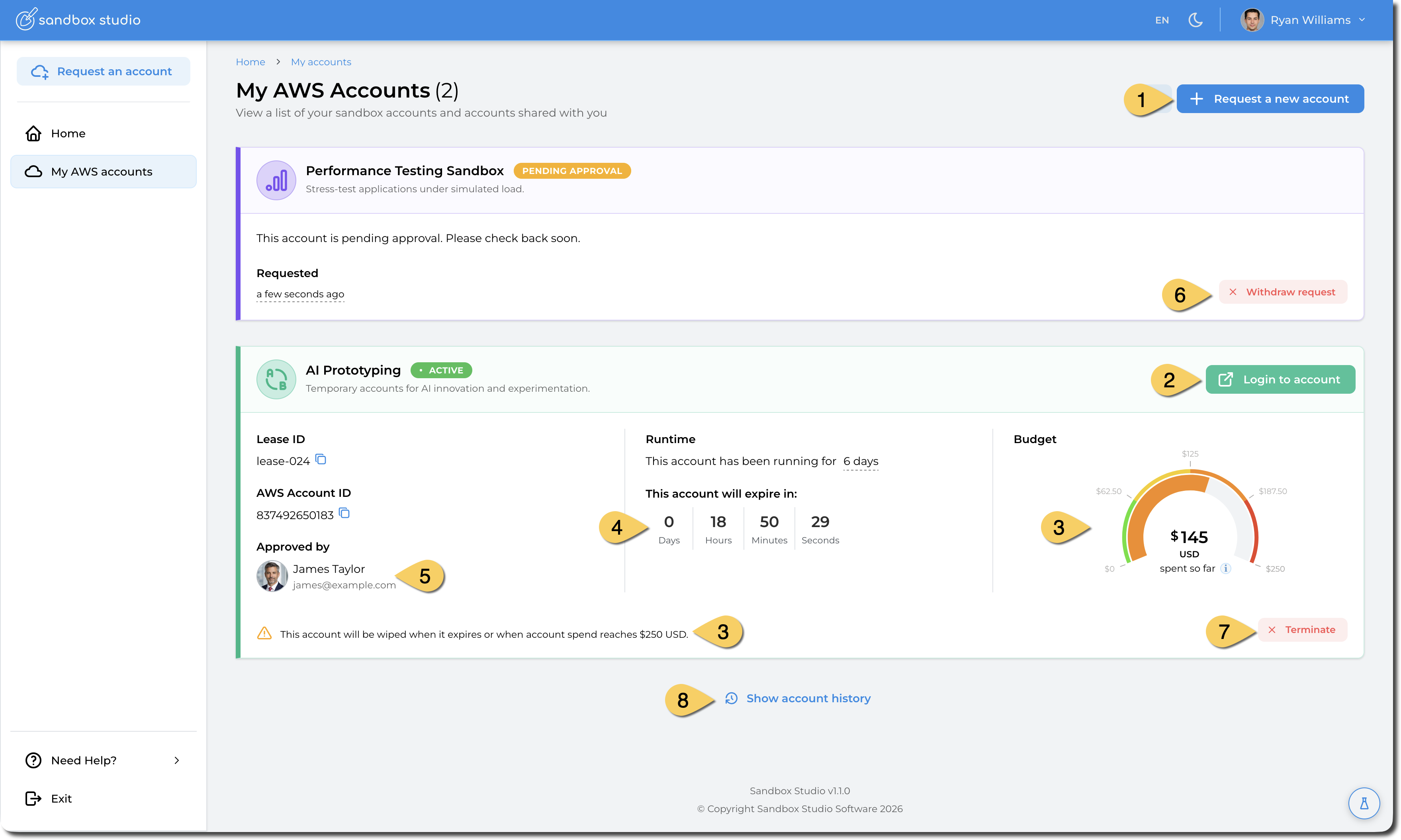This screenshot has width=1401, height=840.
Task: Show account history
Action: (x=808, y=699)
